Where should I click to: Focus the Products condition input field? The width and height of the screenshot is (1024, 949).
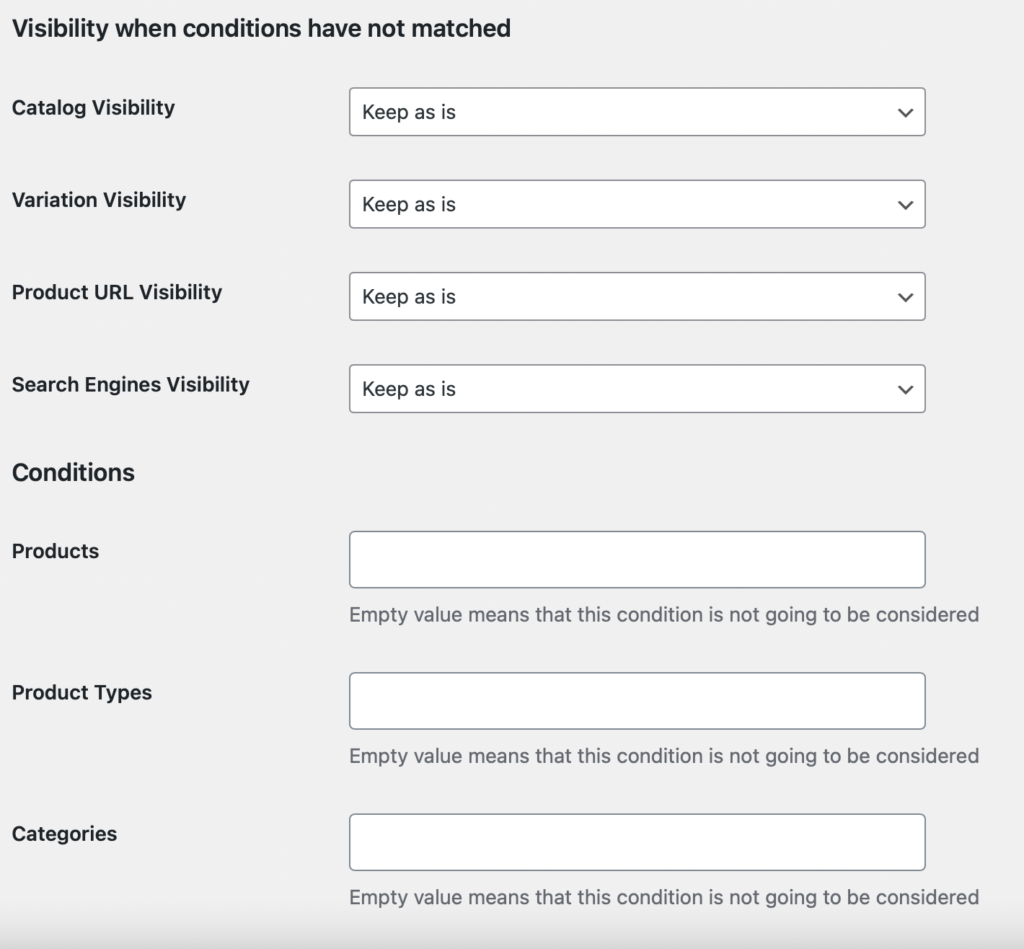click(636, 559)
